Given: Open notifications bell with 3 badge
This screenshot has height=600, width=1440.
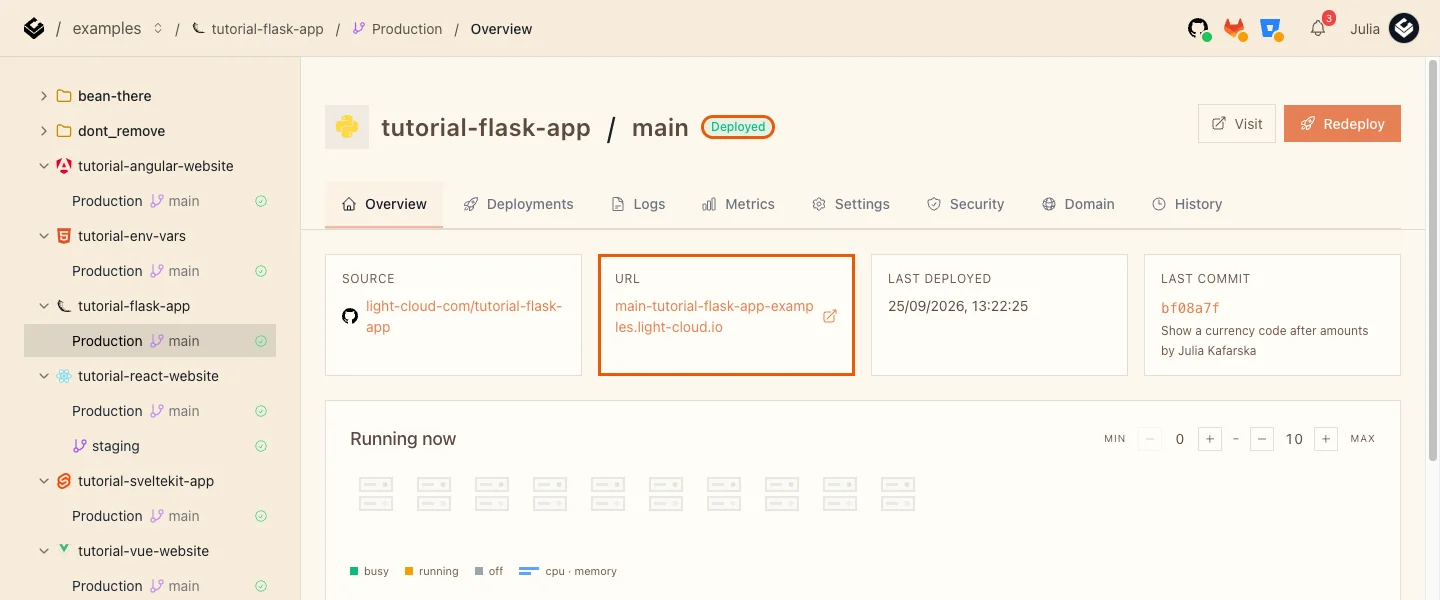Looking at the screenshot, I should [1319, 28].
